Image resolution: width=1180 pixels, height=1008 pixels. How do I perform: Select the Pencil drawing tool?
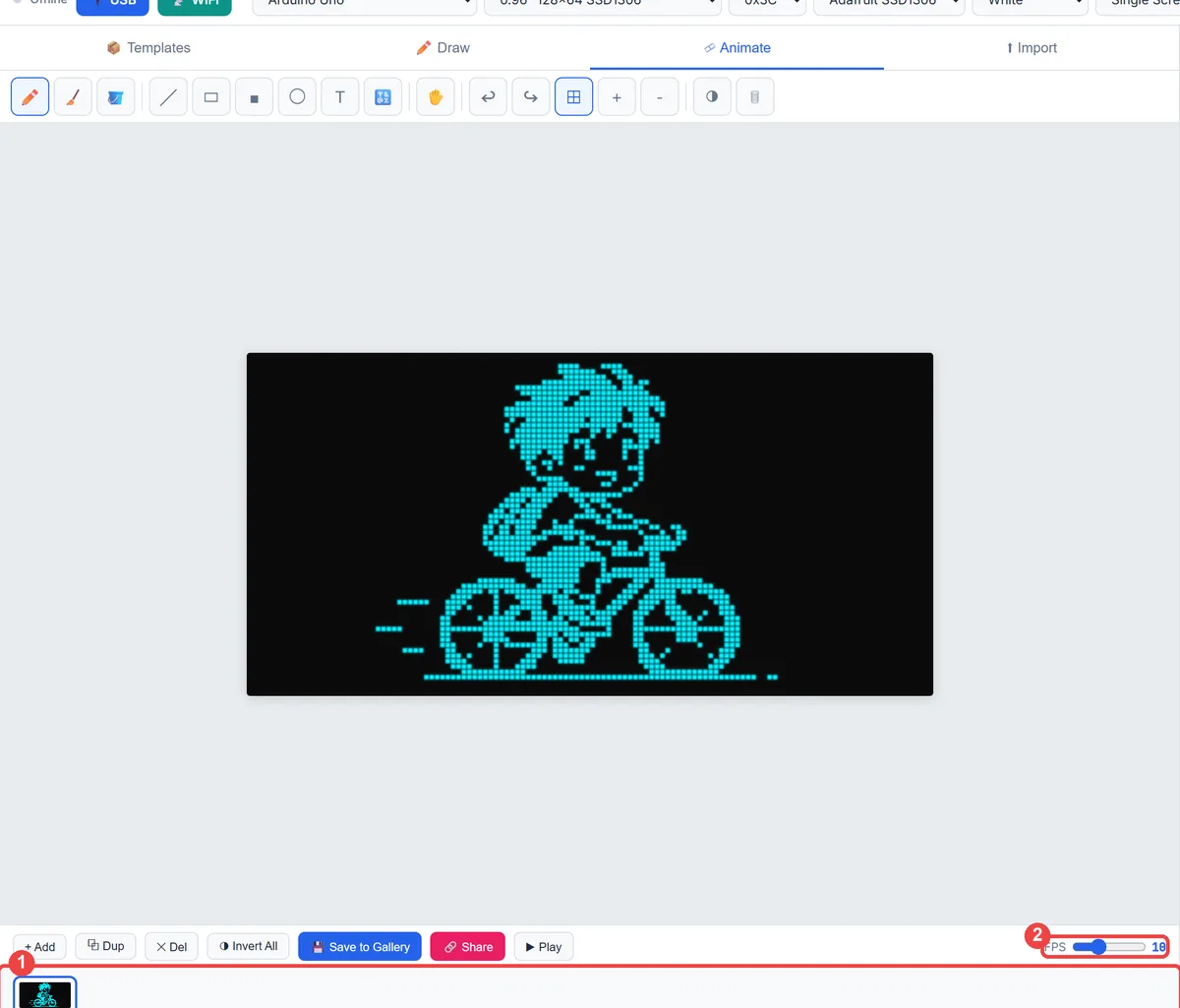(x=30, y=97)
